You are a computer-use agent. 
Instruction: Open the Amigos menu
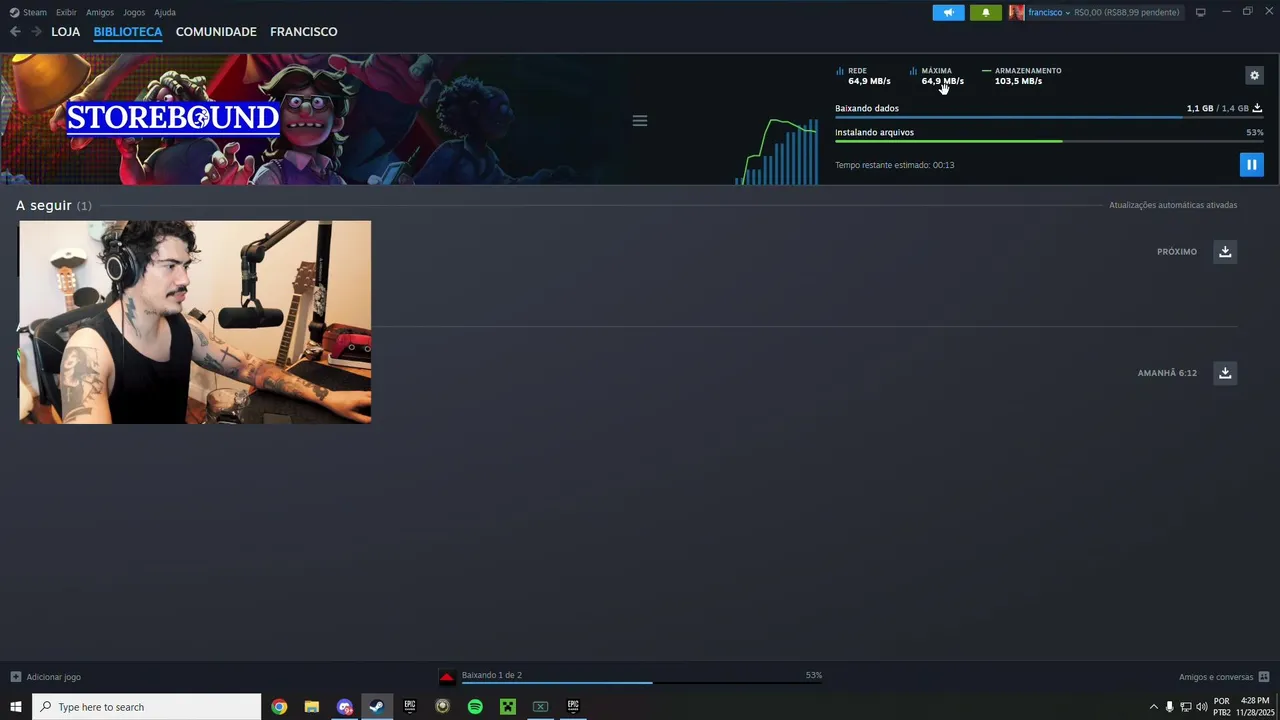(x=100, y=12)
